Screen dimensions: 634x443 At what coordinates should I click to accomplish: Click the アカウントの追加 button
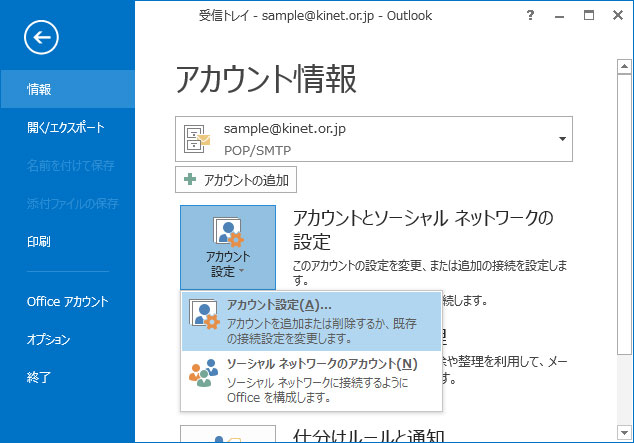click(x=236, y=180)
